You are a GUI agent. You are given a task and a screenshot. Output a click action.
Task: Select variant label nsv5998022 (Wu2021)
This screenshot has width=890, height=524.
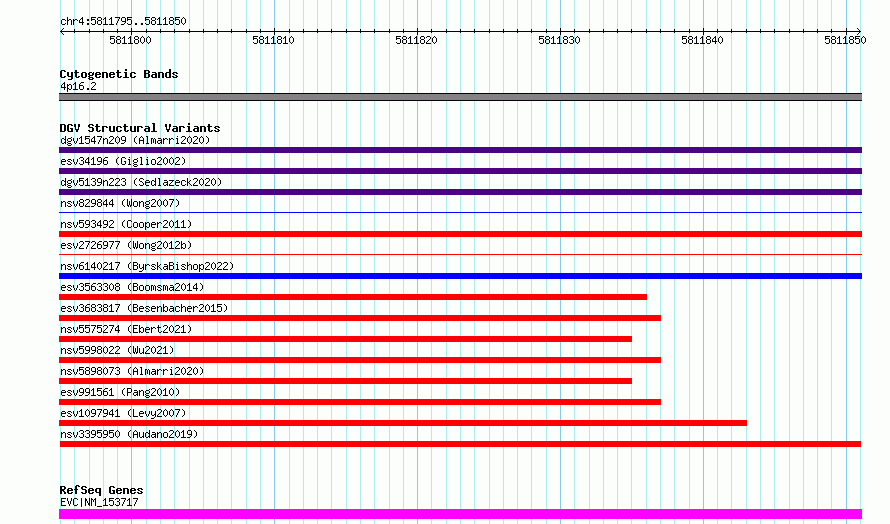[117, 350]
